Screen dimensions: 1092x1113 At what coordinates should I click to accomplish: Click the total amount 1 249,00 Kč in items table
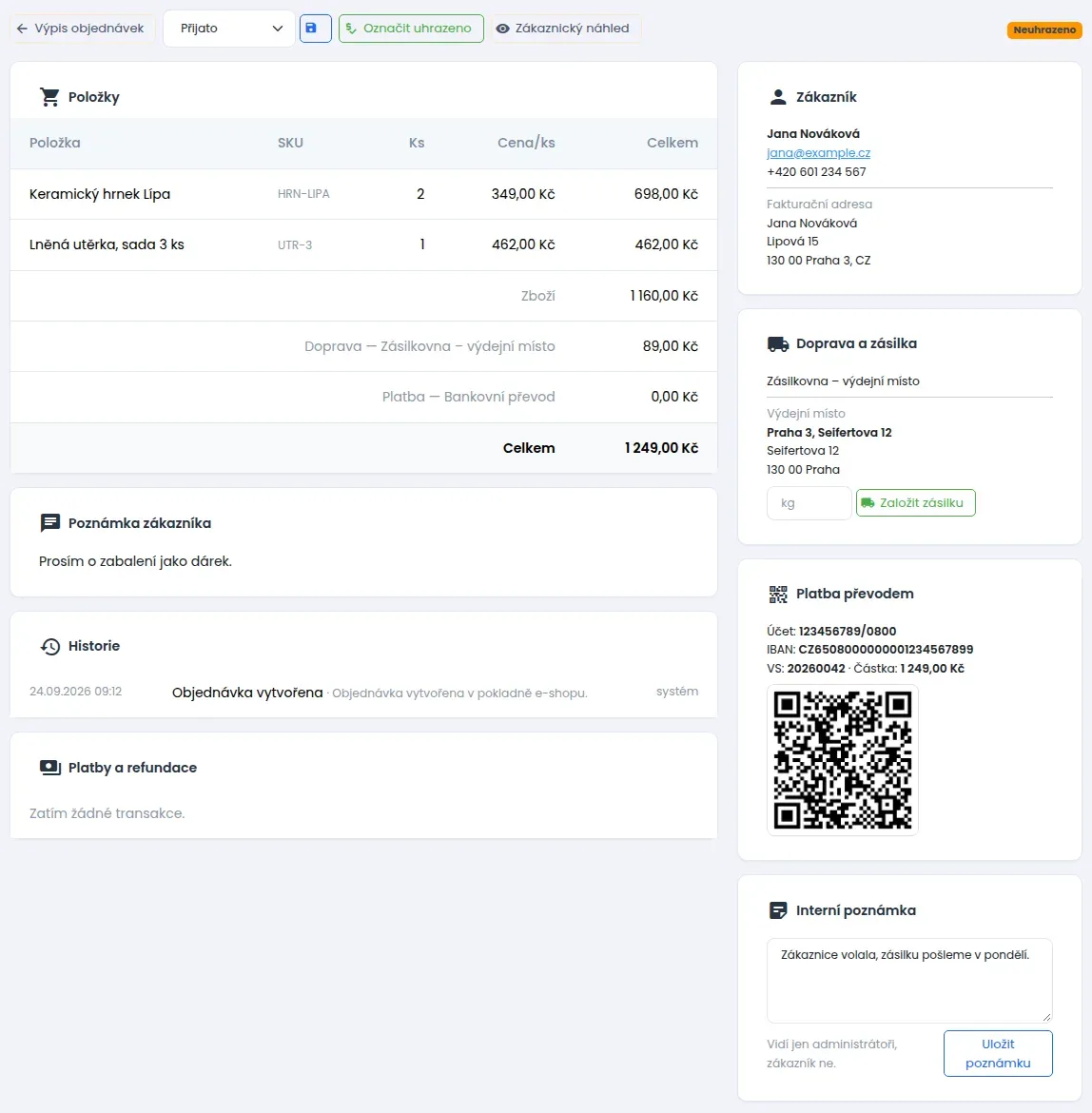(661, 448)
